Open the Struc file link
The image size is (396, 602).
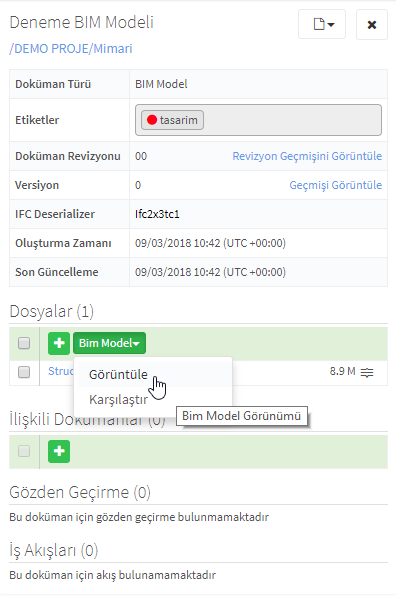pos(61,371)
